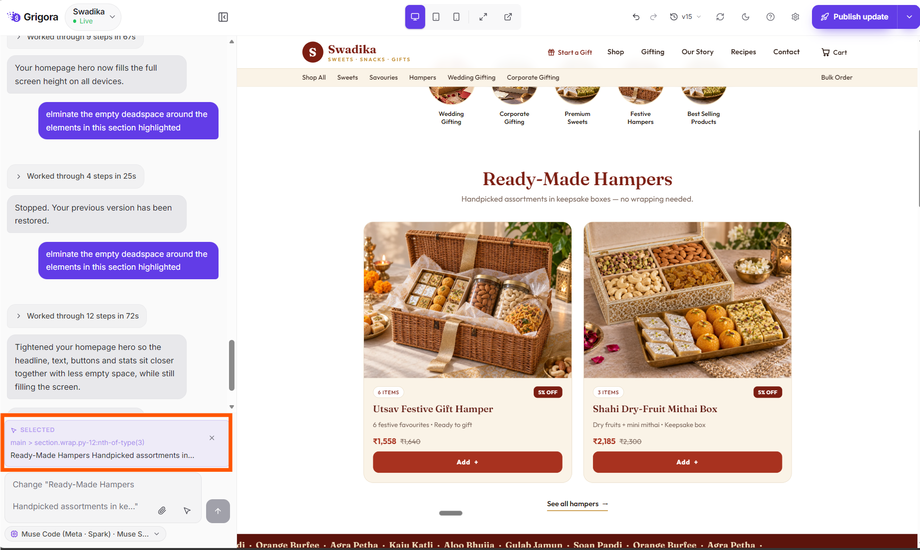The image size is (920, 550).
Task: Attach a file with paperclip icon
Action: tap(162, 511)
